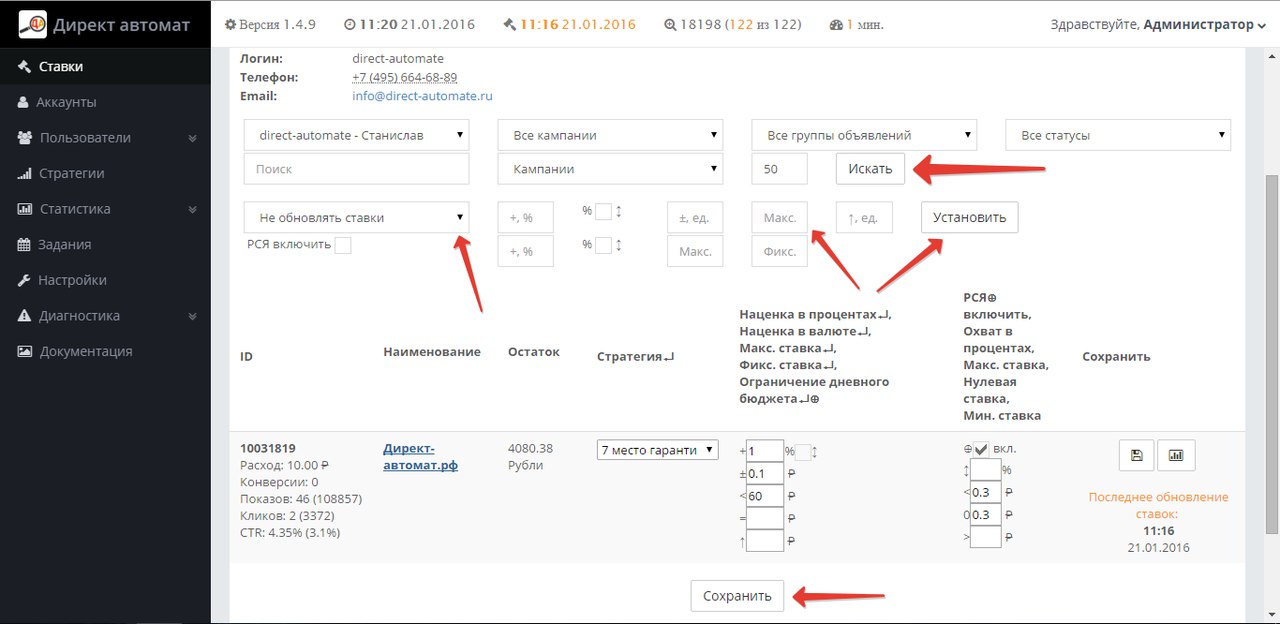Uncheck the РСЯ вкл. checkbox in campaign row
Screen dimensions: 1280x624
[980, 450]
